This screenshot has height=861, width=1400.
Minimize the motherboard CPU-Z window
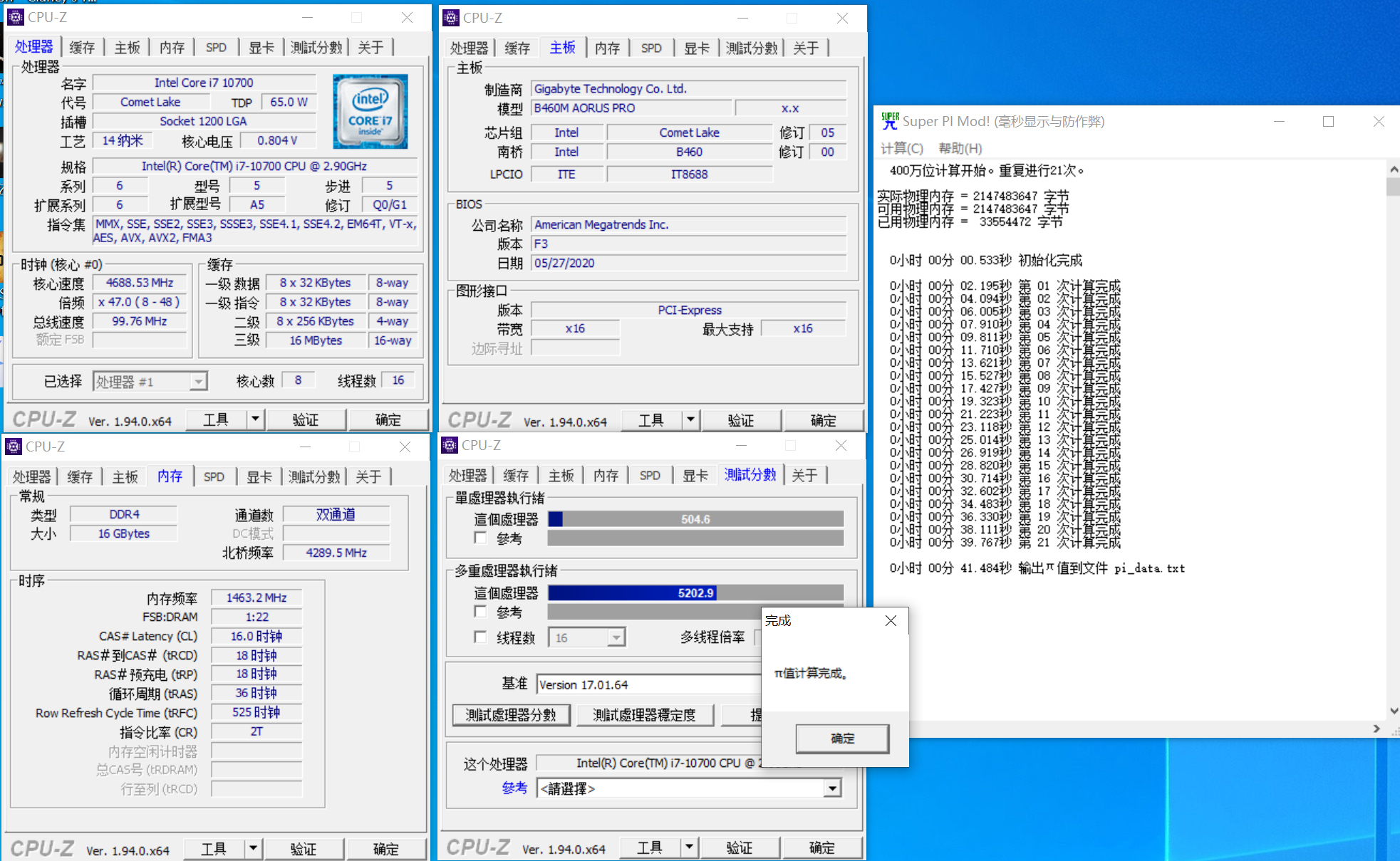tap(742, 18)
